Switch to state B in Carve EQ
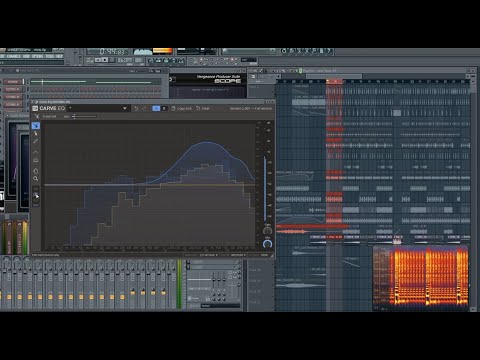 (164, 108)
